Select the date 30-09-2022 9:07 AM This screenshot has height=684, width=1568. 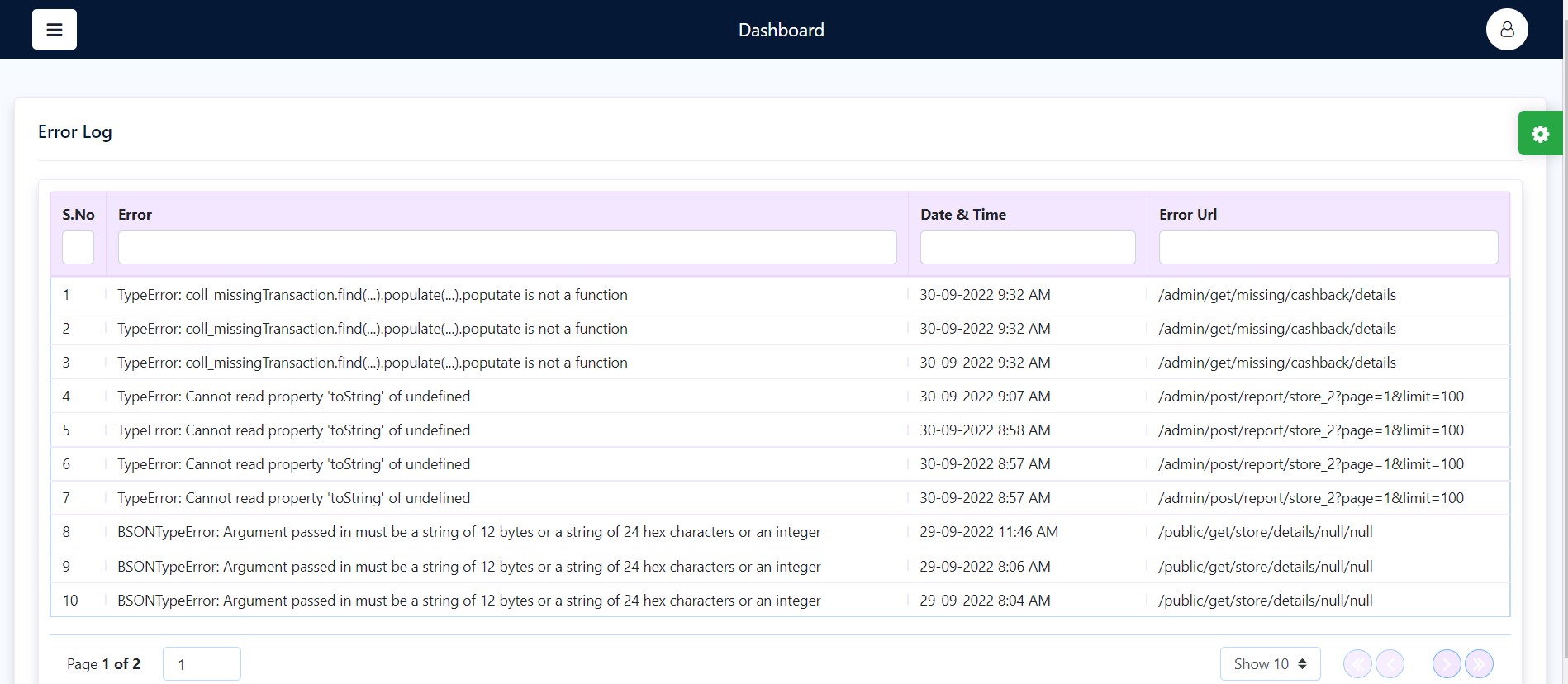point(985,397)
